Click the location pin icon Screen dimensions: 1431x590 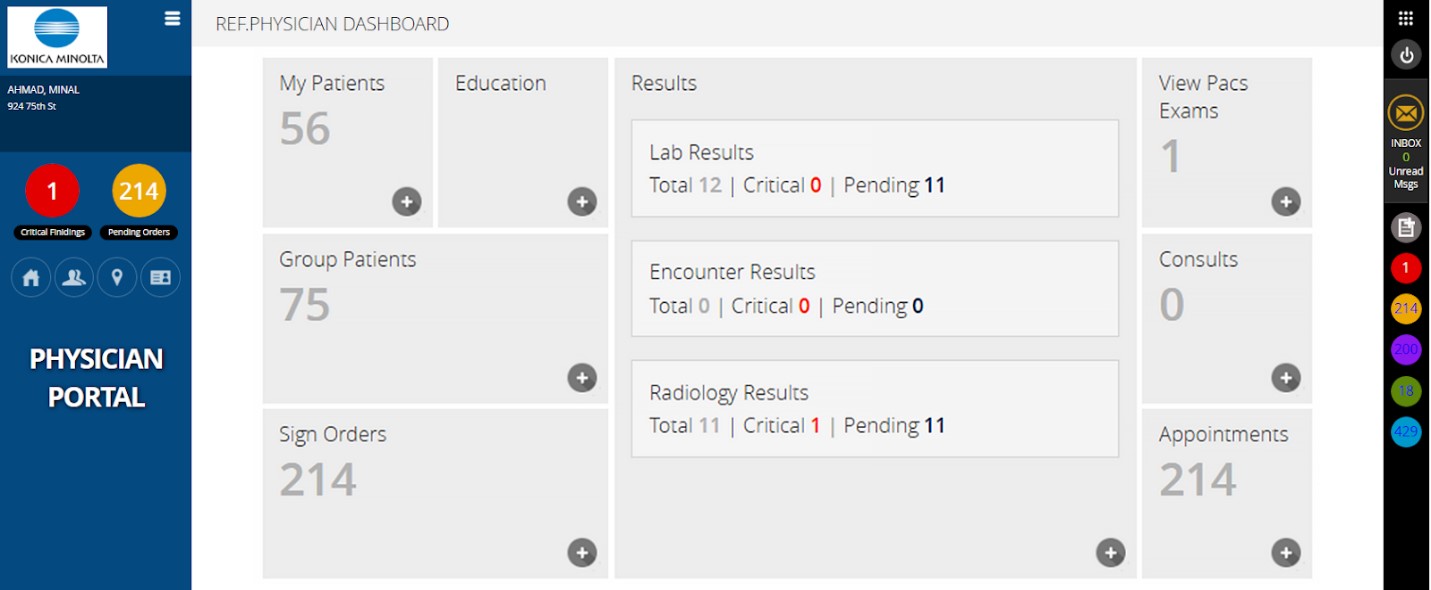point(117,278)
